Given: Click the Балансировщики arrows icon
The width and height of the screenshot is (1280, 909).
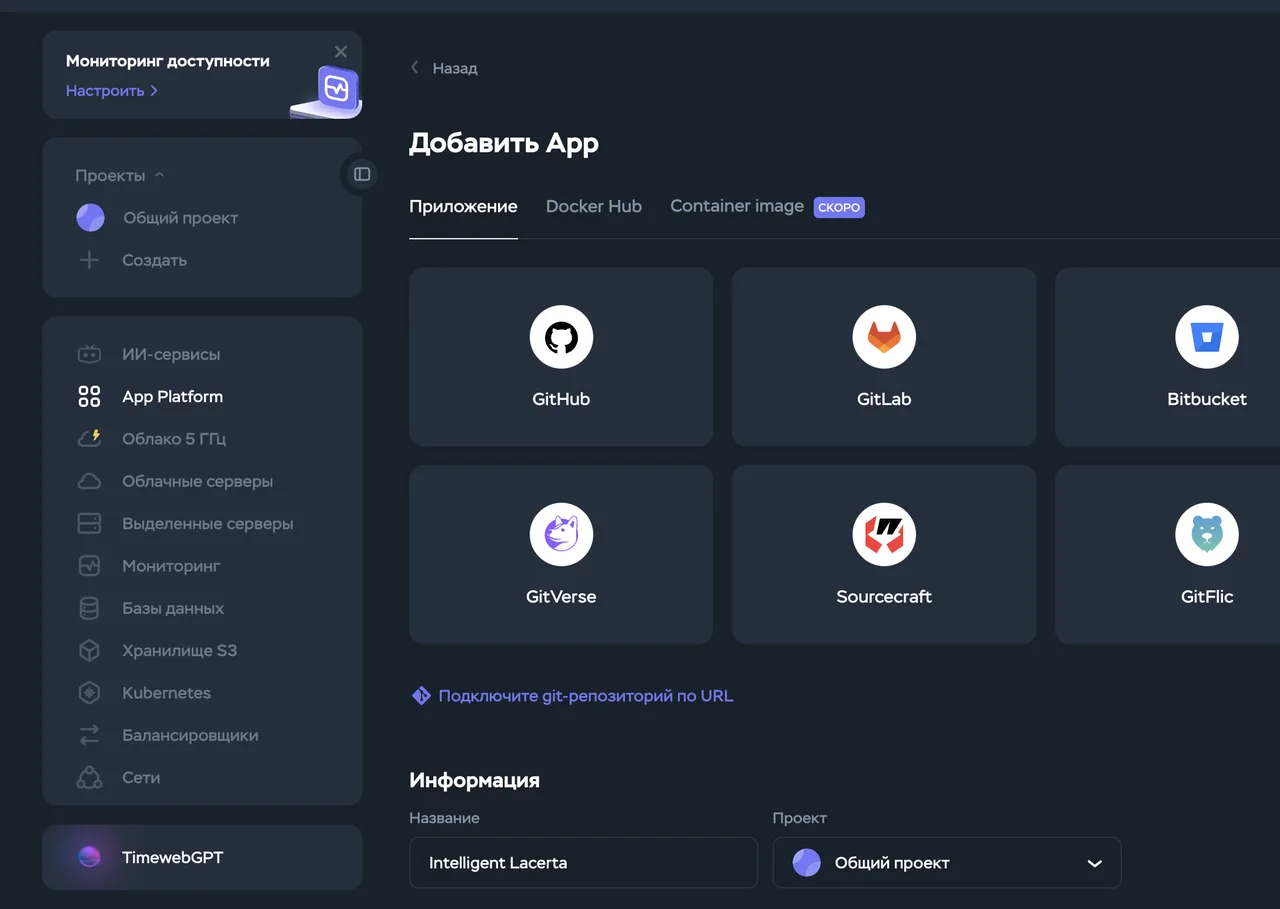Looking at the screenshot, I should point(89,735).
